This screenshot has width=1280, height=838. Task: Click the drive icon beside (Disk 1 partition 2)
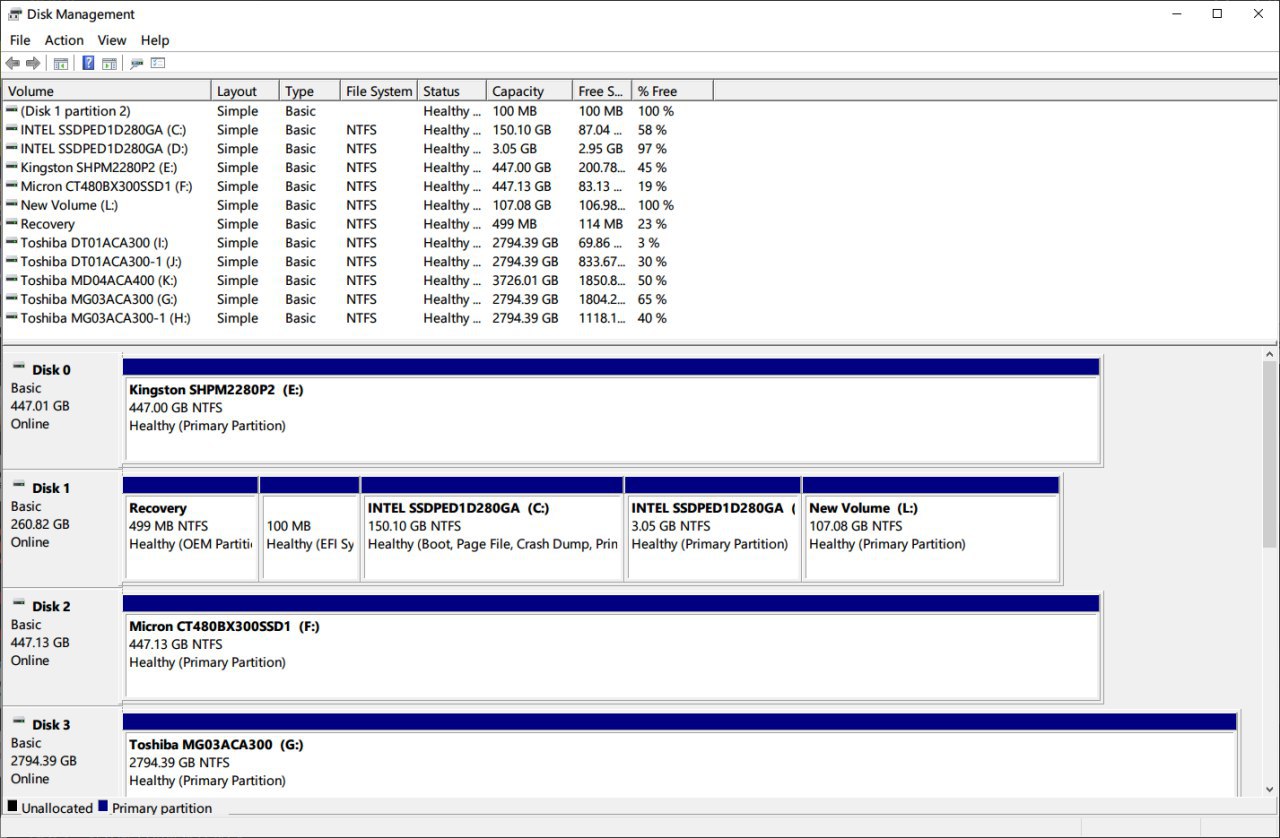pos(11,111)
